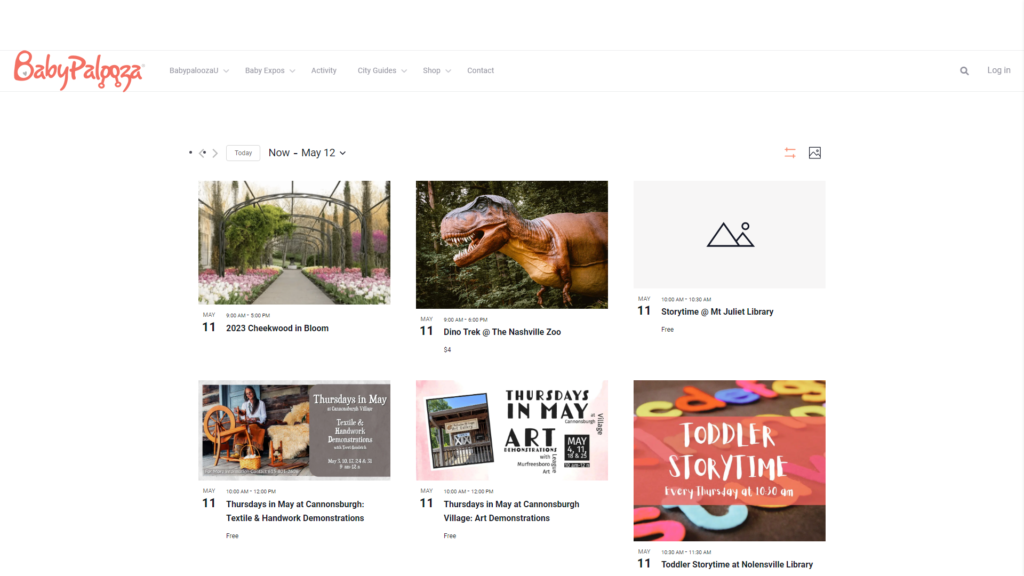The height and width of the screenshot is (576, 1024).
Task: Open the Now - May 12 date picker
Action: point(307,153)
